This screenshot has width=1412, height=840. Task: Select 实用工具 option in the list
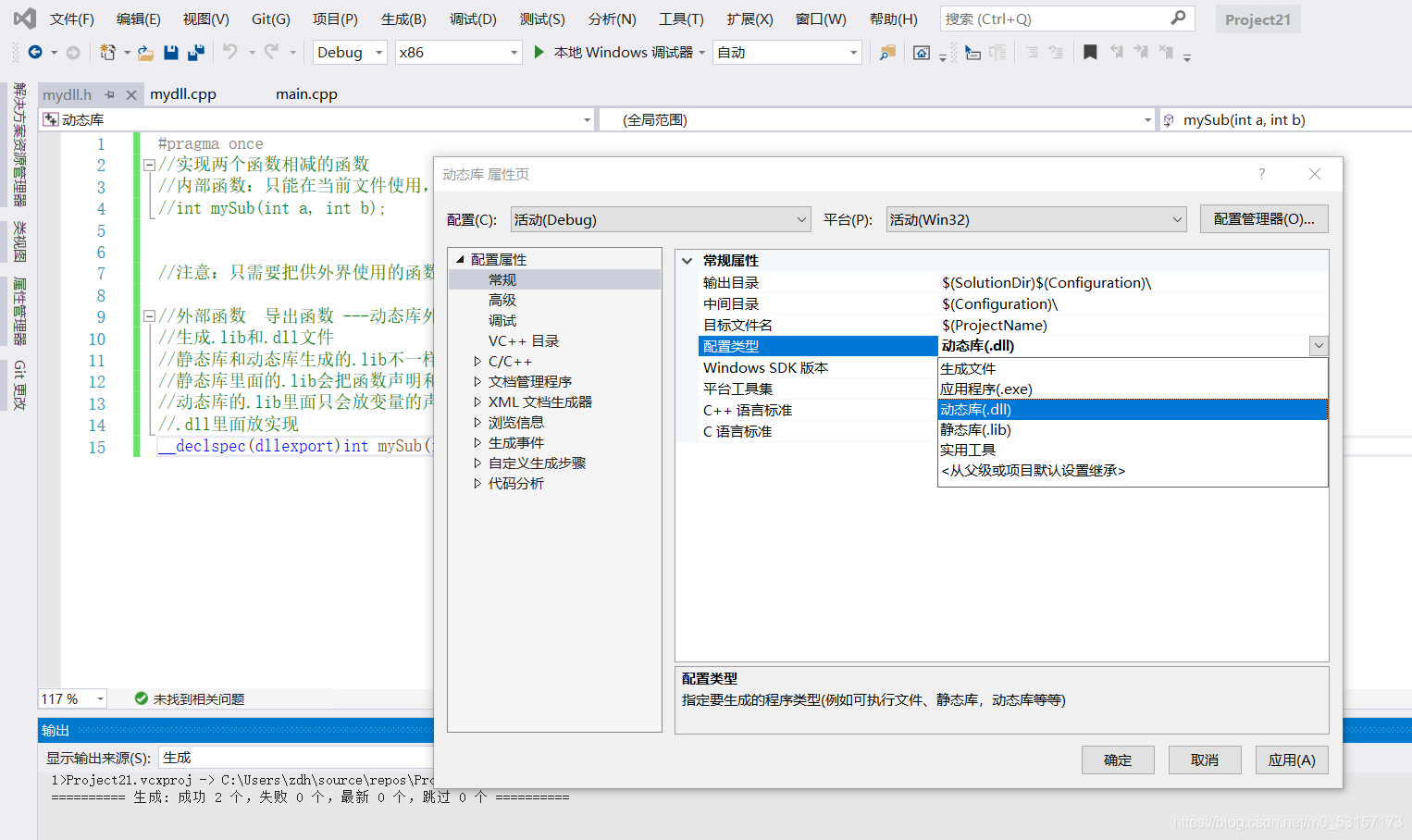(x=1133, y=451)
